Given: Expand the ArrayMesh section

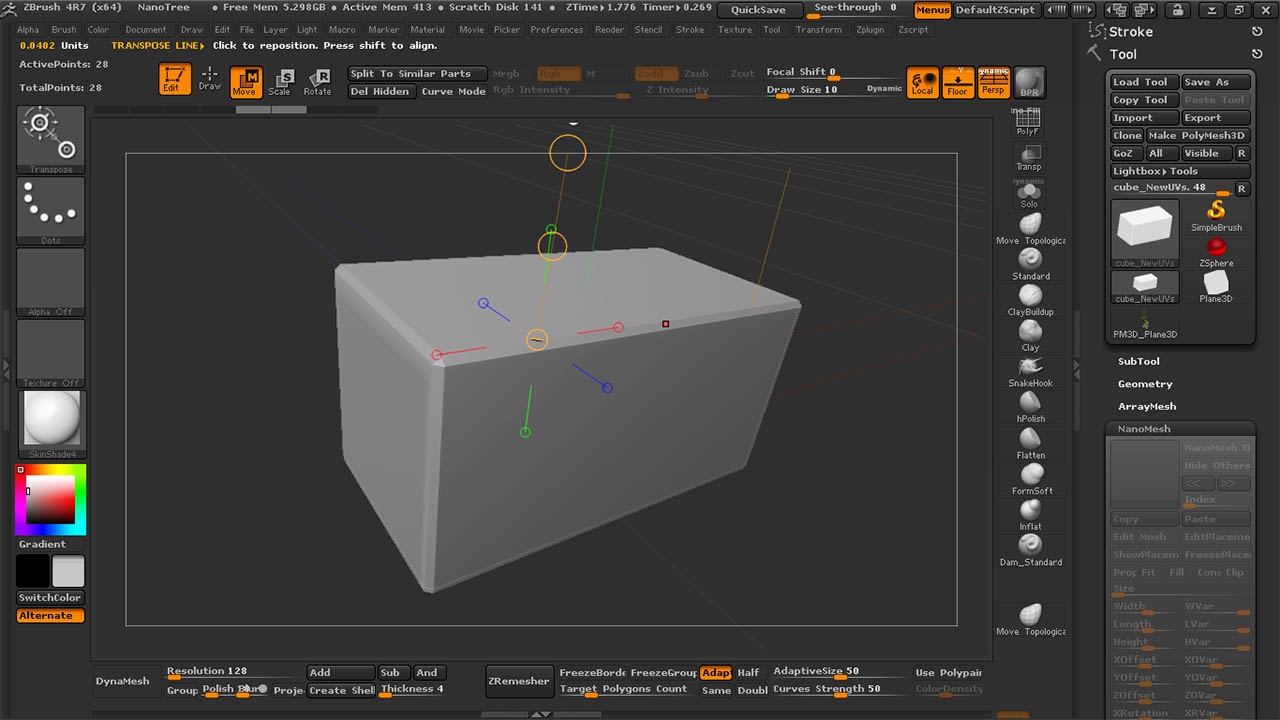Looking at the screenshot, I should 1147,407.
